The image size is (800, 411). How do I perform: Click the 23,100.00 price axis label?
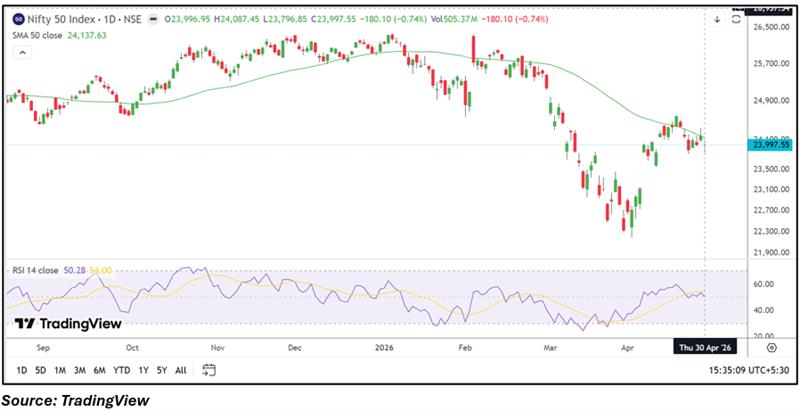click(x=771, y=190)
